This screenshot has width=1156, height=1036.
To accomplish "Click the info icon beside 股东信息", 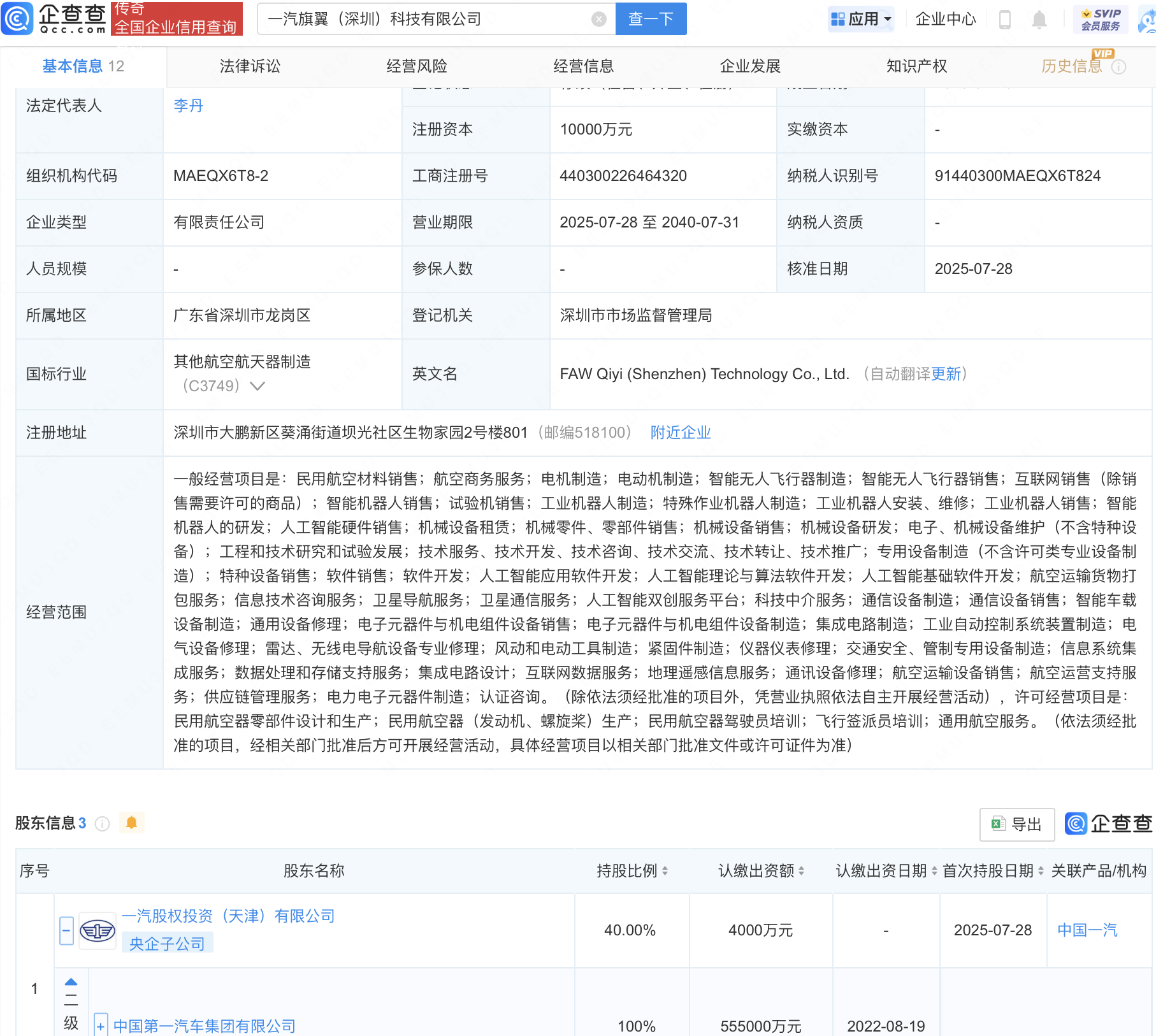I will point(102,824).
